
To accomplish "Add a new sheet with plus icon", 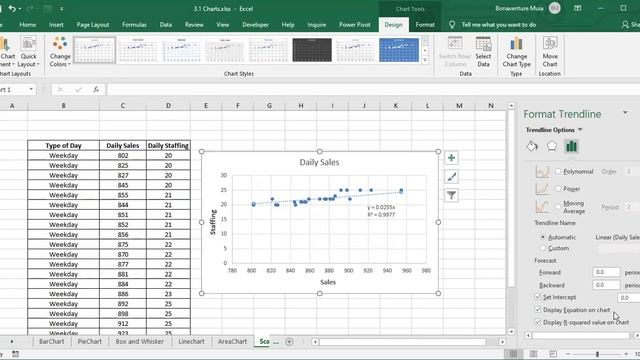I will 289,342.
